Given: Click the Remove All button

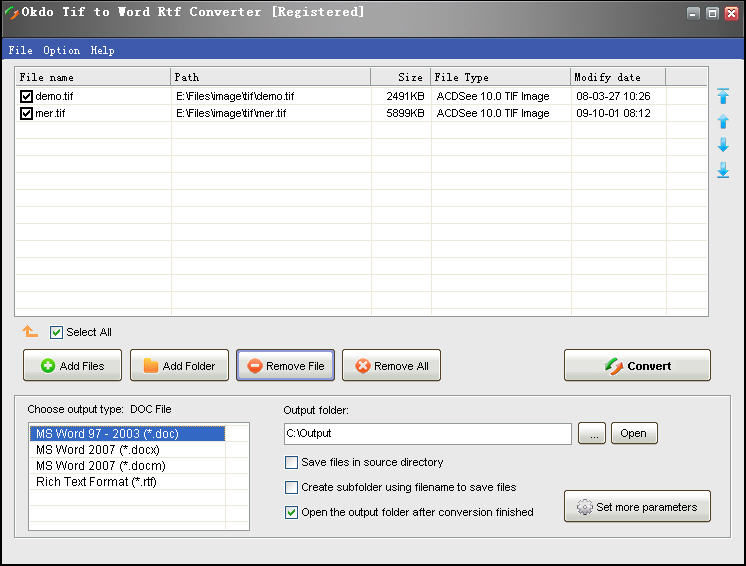Looking at the screenshot, I should tap(392, 365).
